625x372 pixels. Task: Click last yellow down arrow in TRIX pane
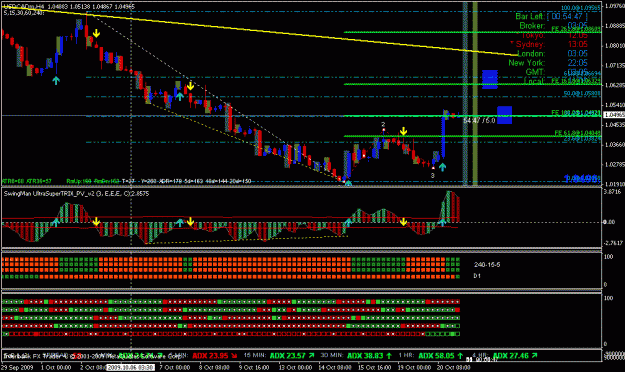click(403, 222)
